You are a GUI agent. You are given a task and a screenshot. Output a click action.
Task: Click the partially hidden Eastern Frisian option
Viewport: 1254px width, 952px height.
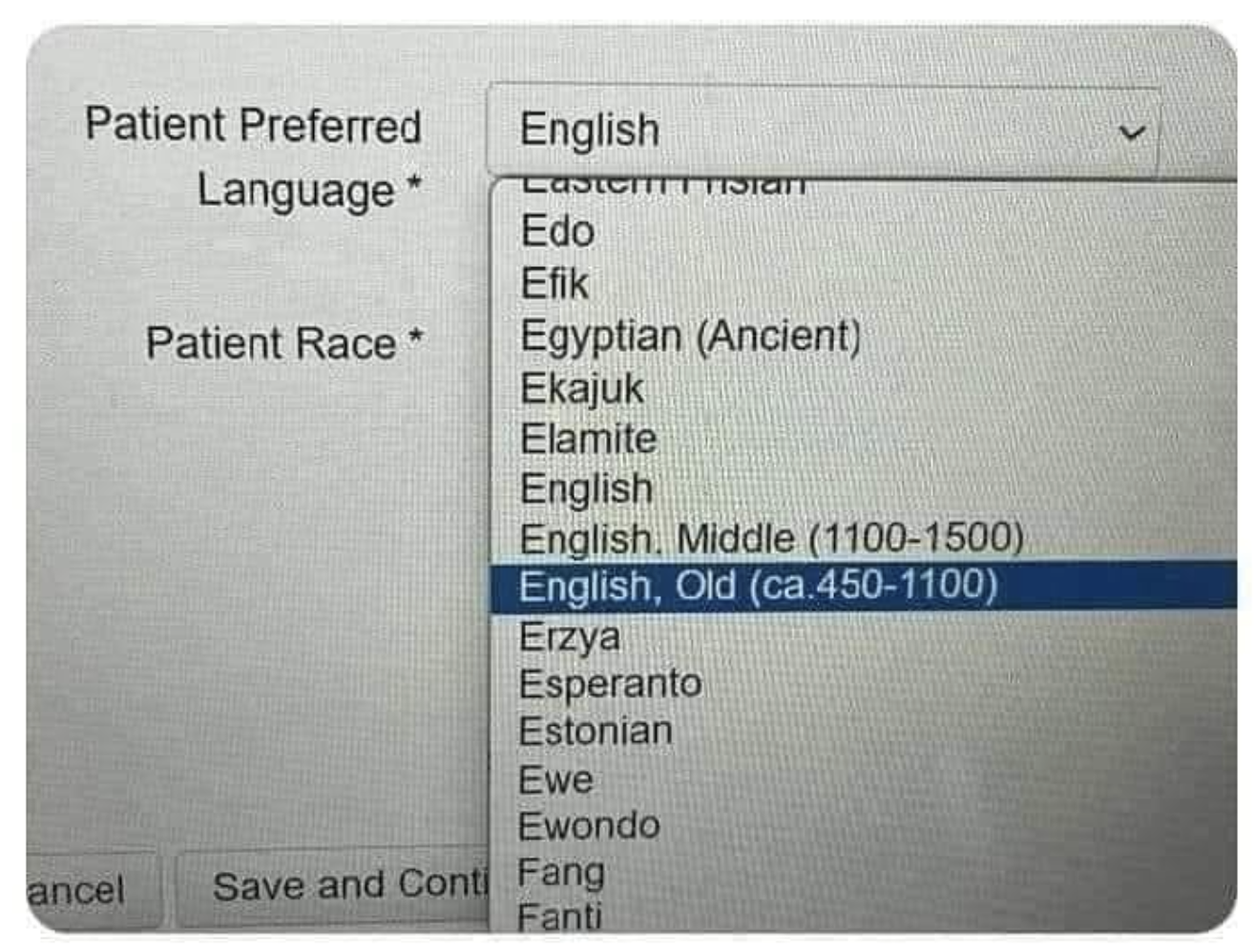[663, 185]
